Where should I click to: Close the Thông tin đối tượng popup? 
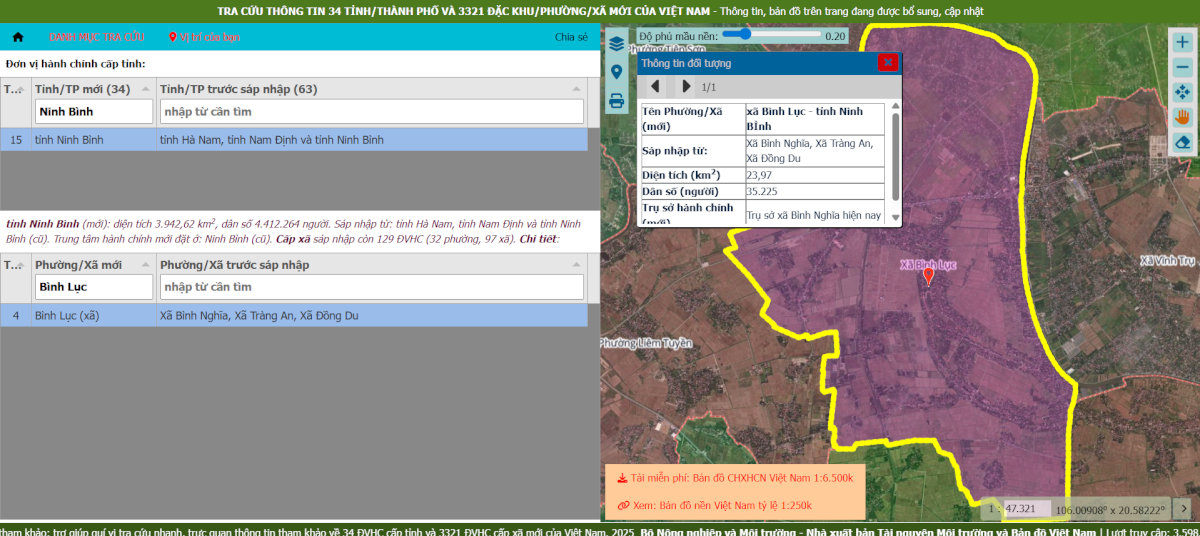[887, 62]
